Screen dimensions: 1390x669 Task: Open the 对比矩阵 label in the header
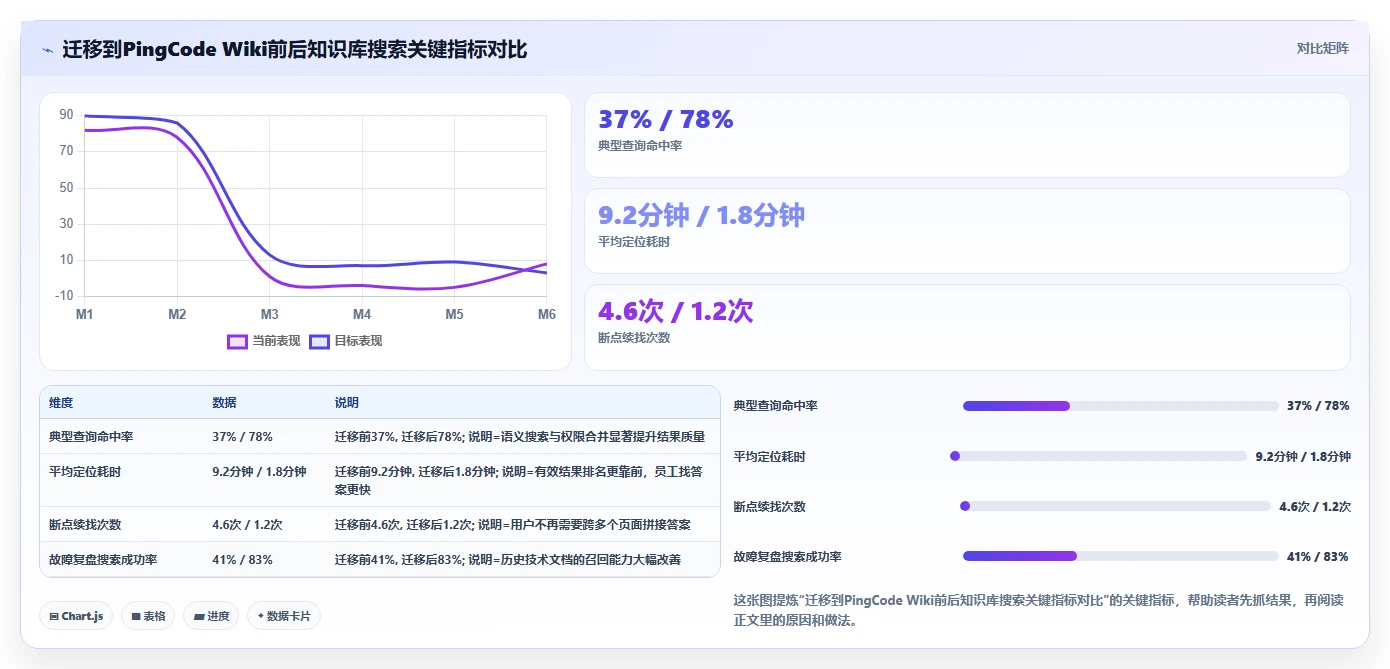coord(1322,48)
